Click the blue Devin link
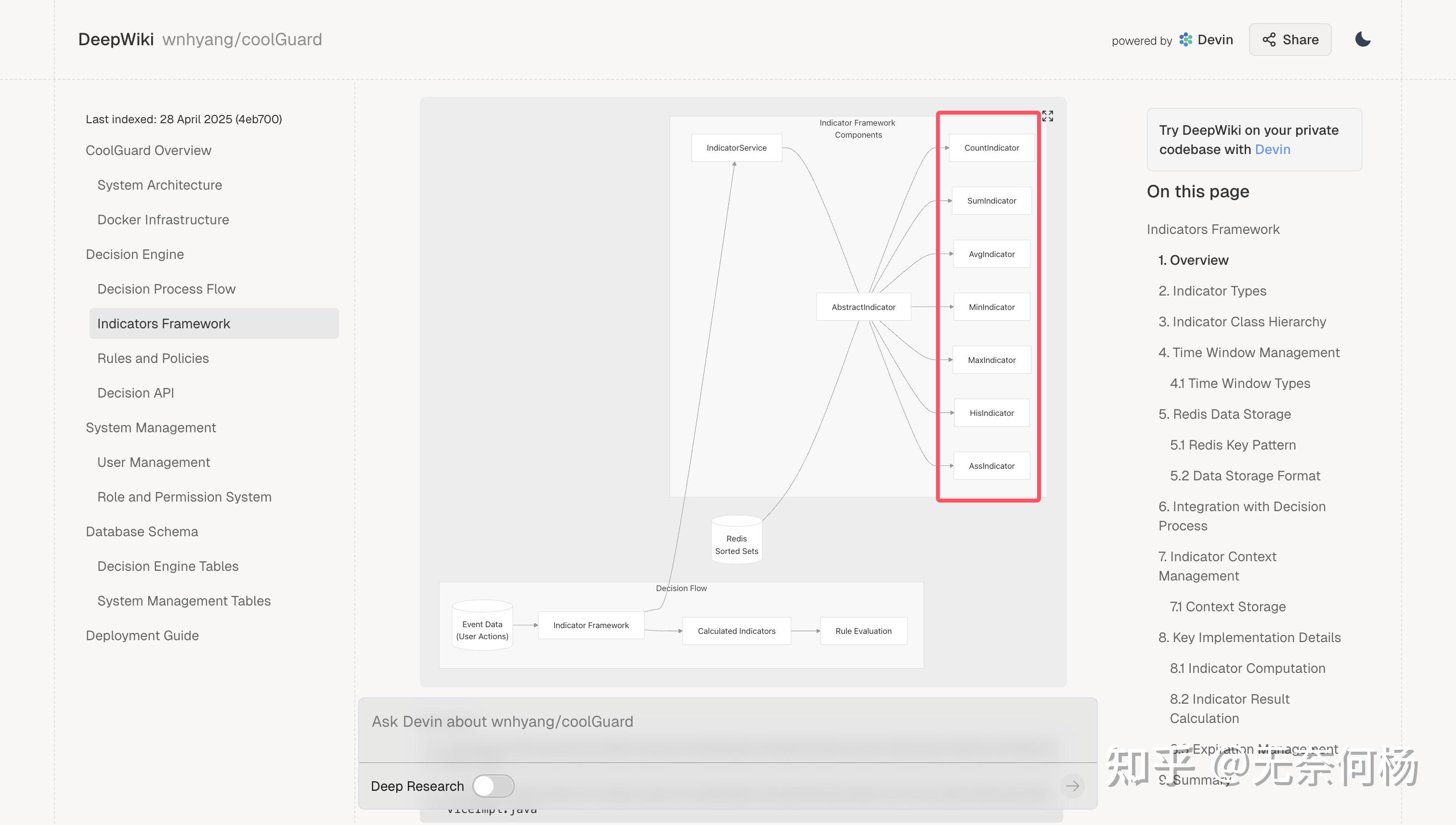Image resolution: width=1456 pixels, height=825 pixels. point(1273,150)
